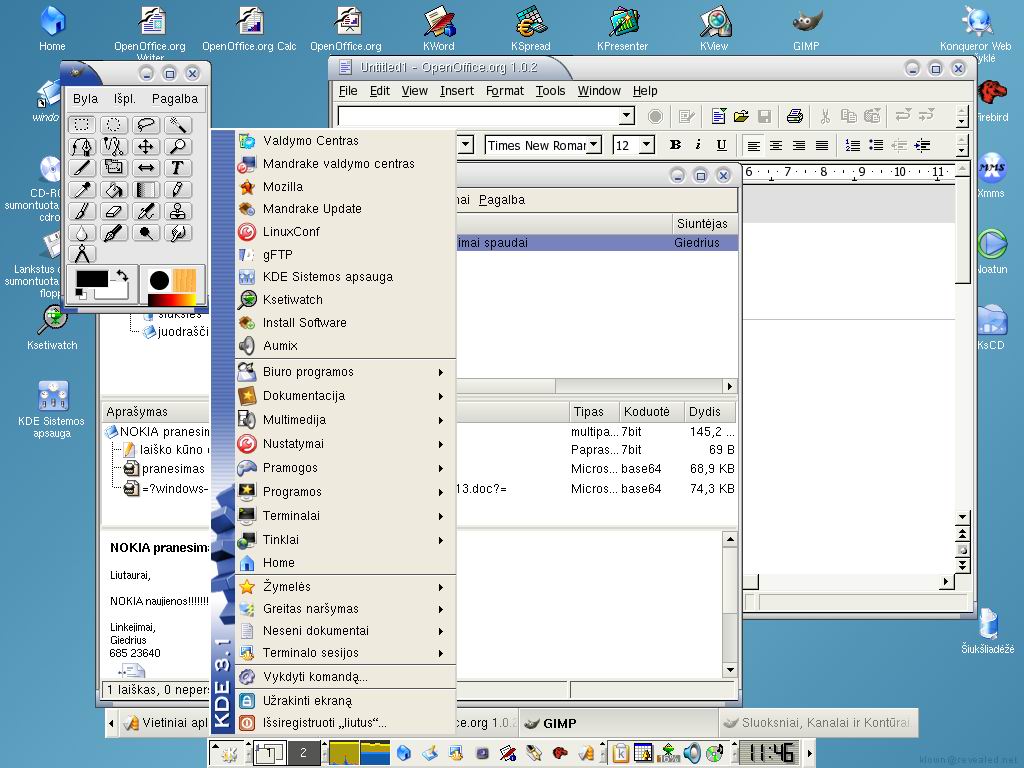The height and width of the screenshot is (768, 1024).
Task: Open the Times New Roman font dropdown
Action: tap(593, 145)
